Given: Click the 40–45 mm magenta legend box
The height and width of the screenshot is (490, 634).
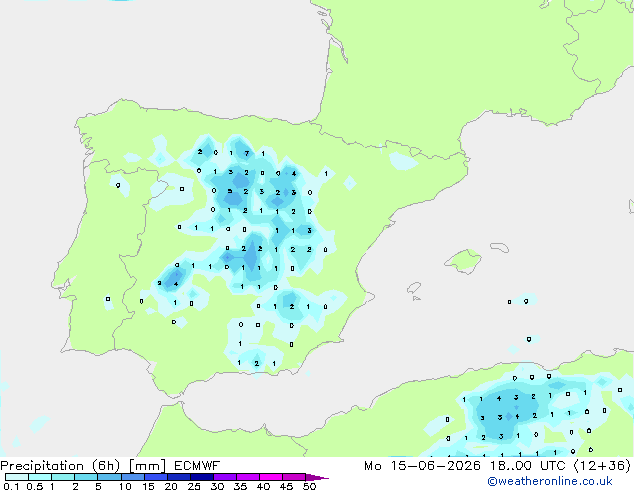Looking at the screenshot, I should tap(271, 477).
